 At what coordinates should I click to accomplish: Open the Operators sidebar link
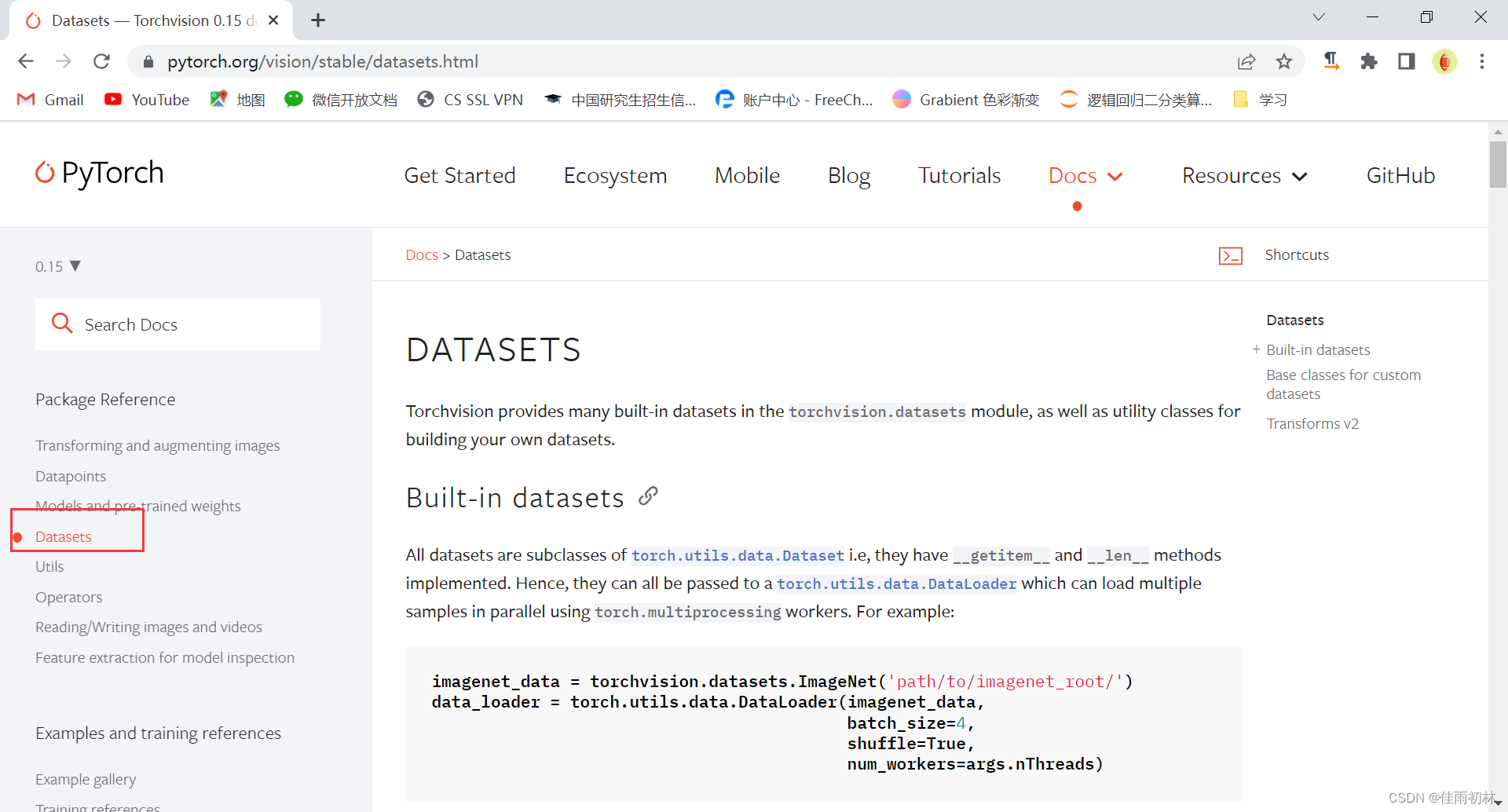[x=69, y=597]
